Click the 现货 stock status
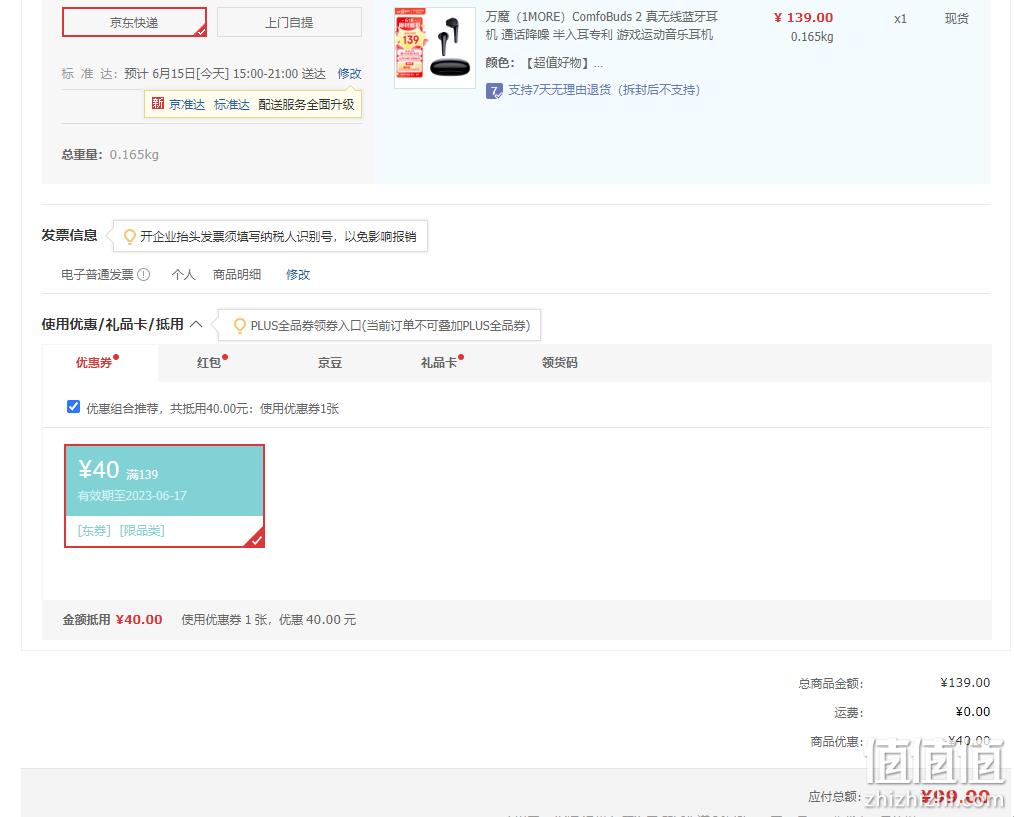1014x817 pixels. 956,19
